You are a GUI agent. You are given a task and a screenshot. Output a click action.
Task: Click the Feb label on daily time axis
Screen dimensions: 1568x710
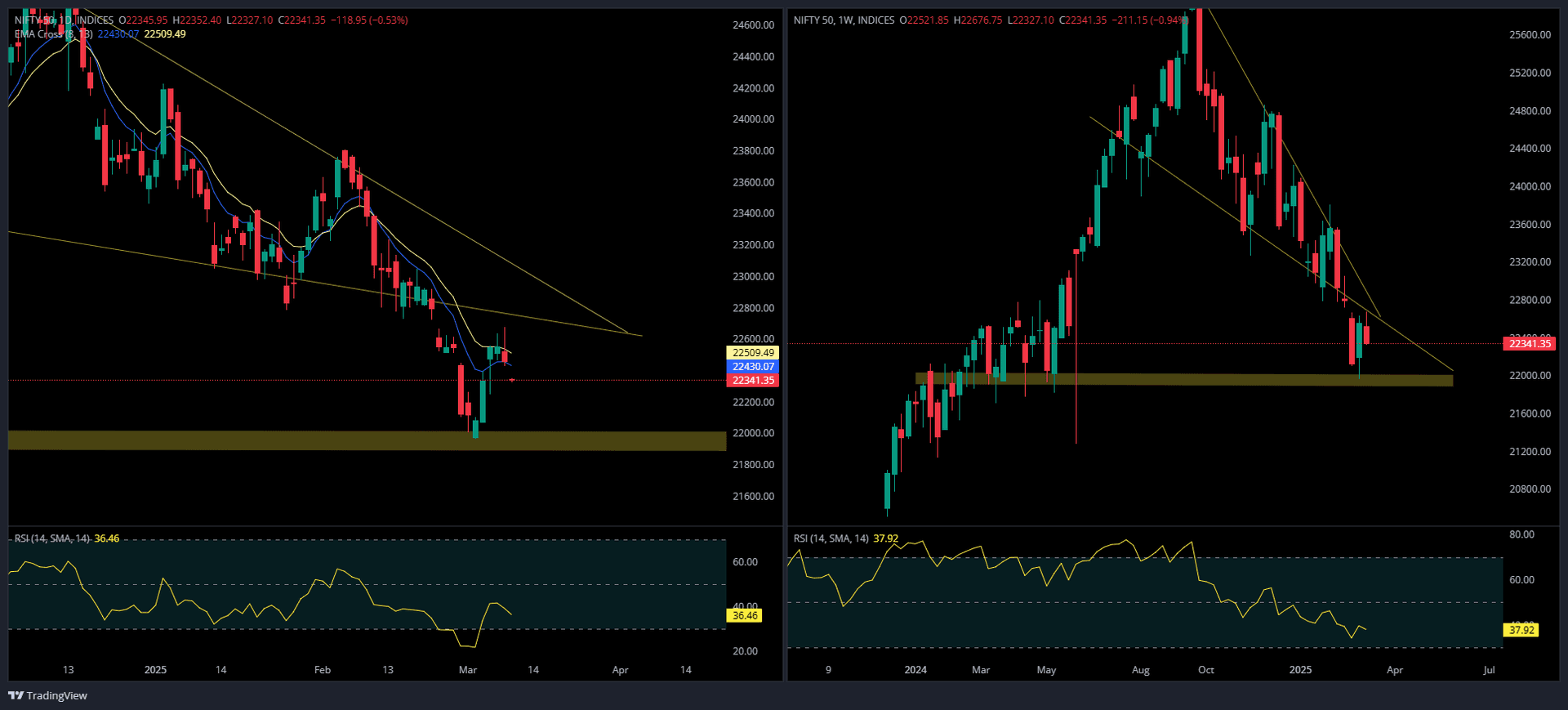click(323, 670)
